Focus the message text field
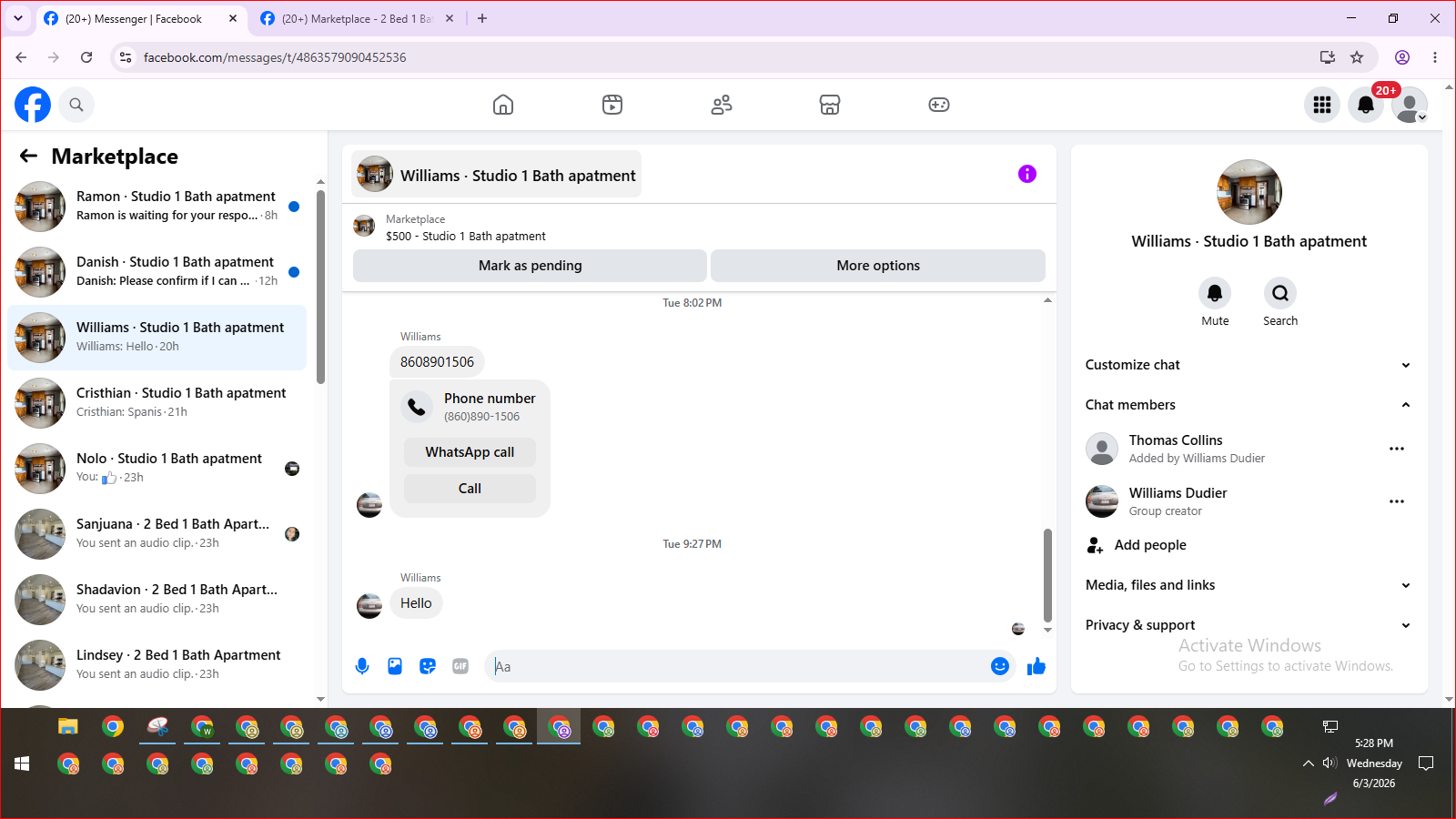Viewport: 1456px width, 819px height. point(739,666)
